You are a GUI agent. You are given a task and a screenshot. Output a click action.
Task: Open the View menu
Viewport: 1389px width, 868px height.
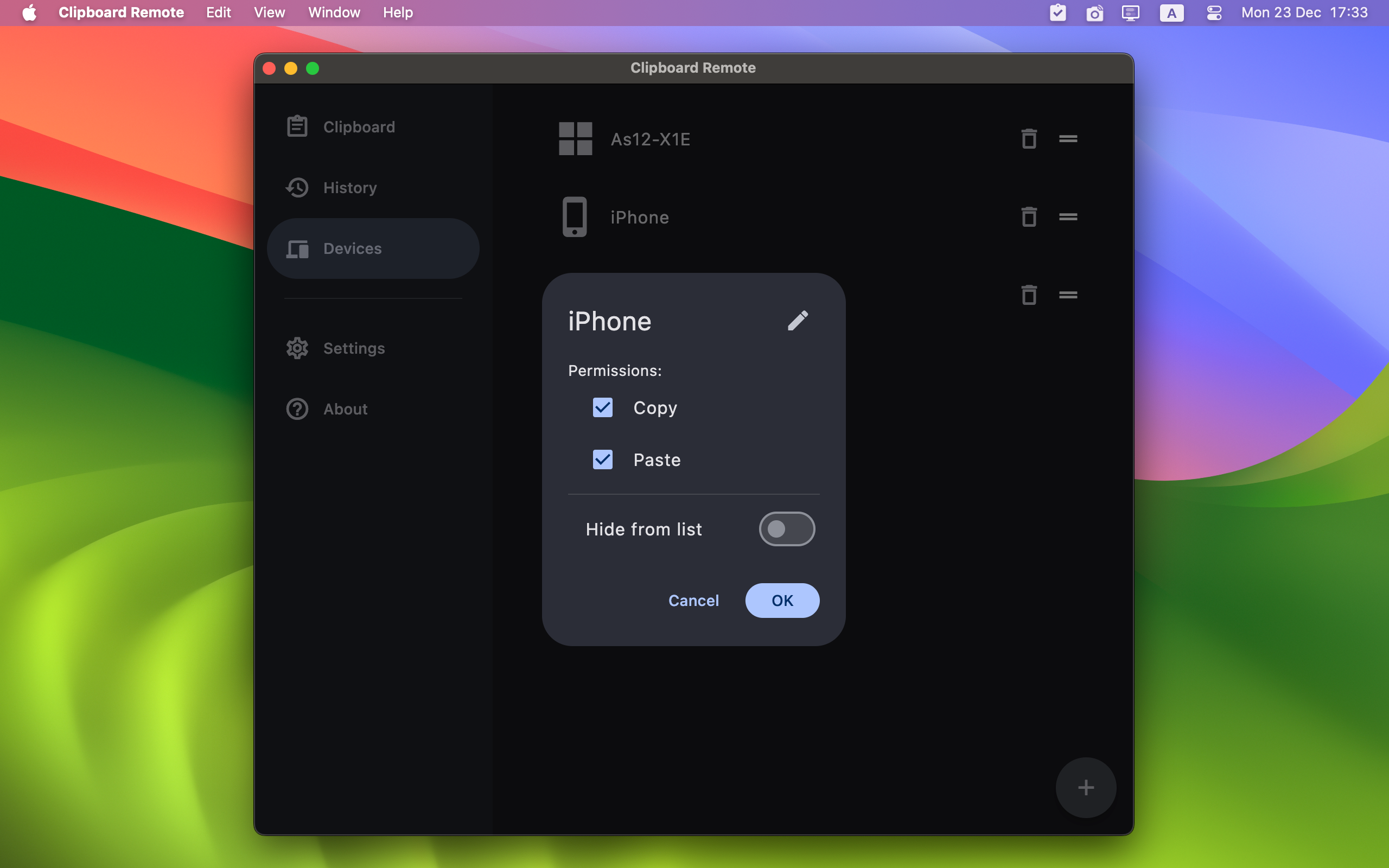pos(269,12)
